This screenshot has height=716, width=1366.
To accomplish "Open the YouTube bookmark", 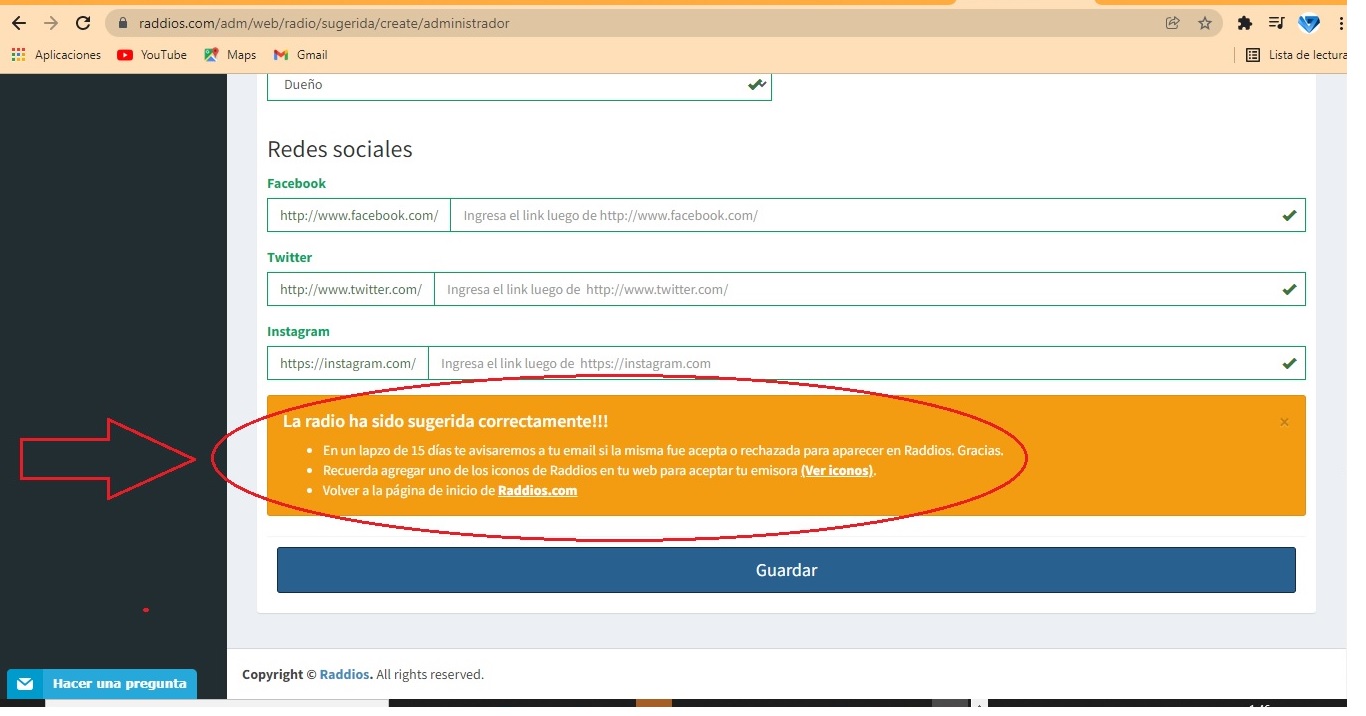I will click(152, 55).
